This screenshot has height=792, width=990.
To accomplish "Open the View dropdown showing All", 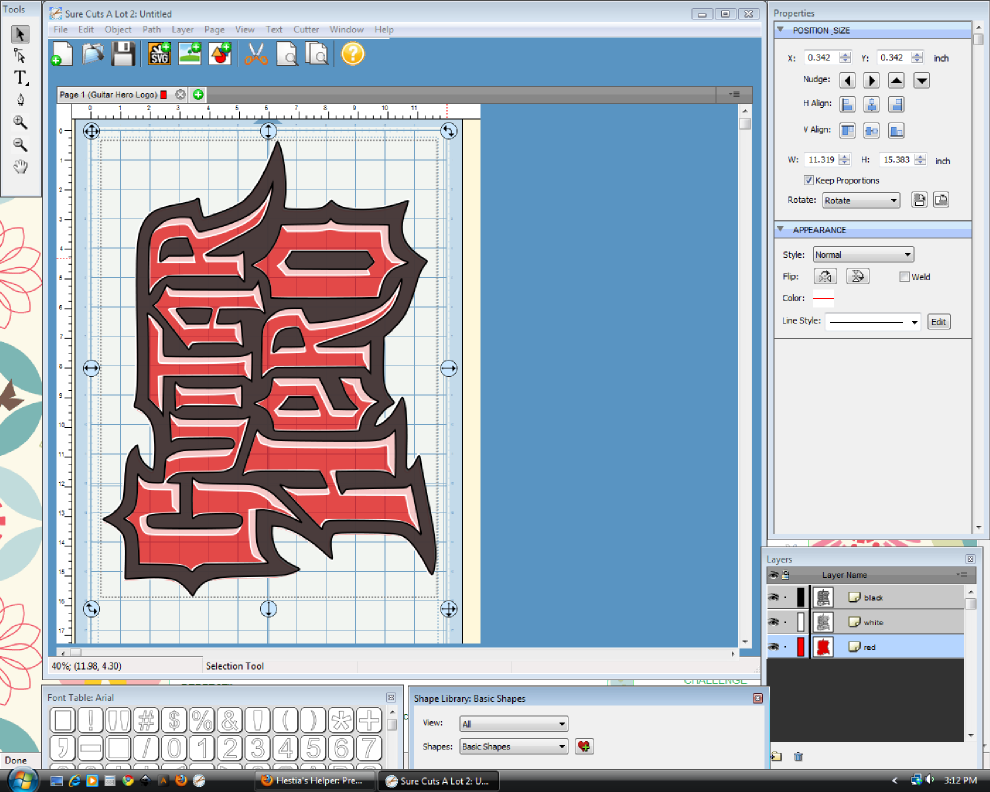I will point(514,724).
